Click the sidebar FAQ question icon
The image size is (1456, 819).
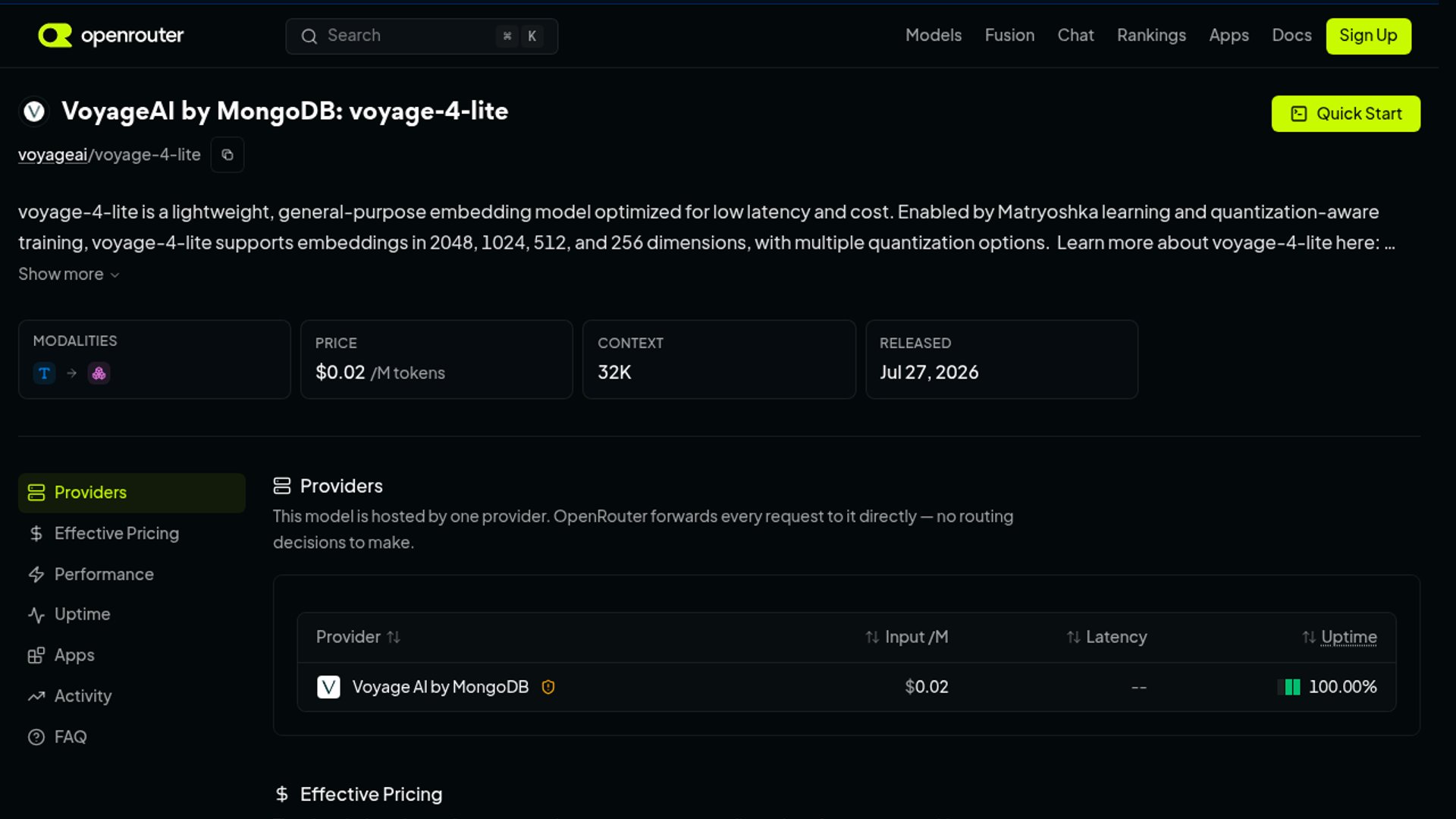tap(36, 737)
